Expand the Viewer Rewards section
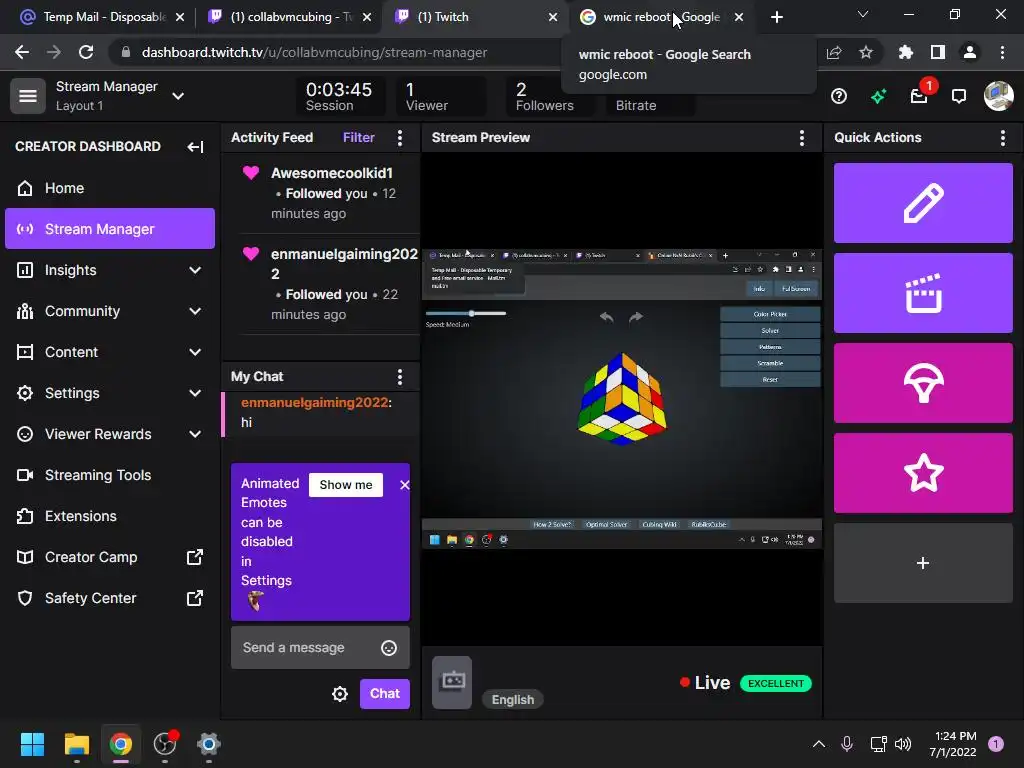 pyautogui.click(x=195, y=434)
